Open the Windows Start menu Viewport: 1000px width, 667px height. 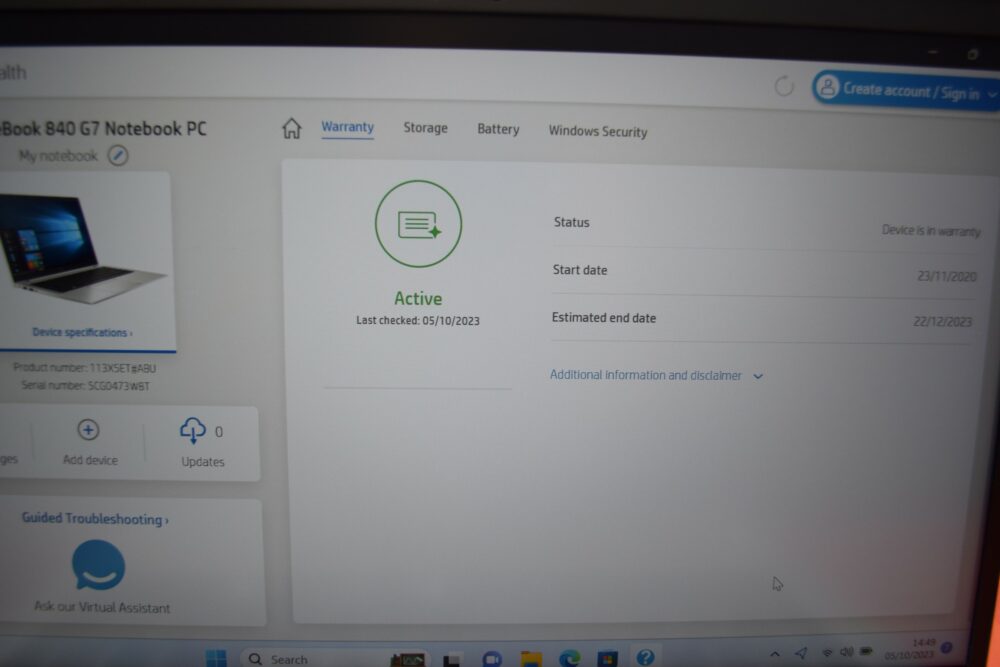coord(216,658)
